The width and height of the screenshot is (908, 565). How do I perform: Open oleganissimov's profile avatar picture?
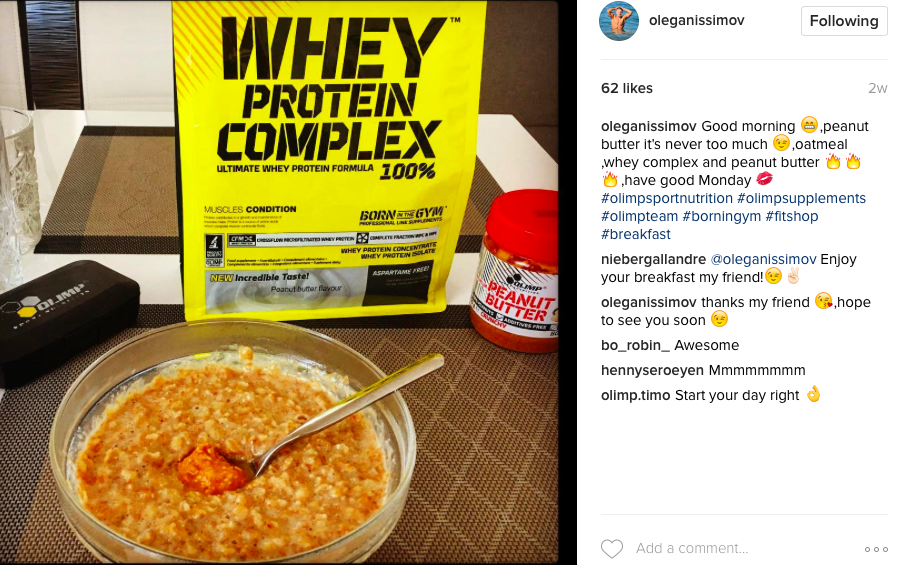(618, 21)
